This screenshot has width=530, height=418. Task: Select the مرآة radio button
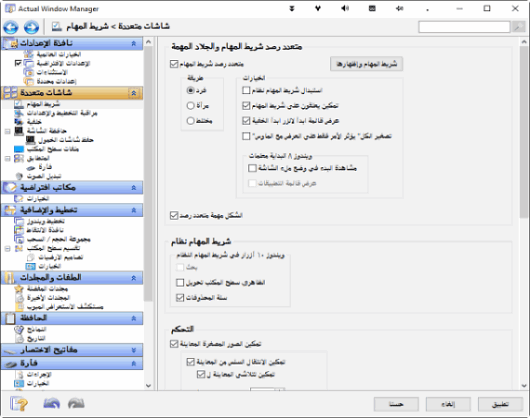(x=190, y=105)
